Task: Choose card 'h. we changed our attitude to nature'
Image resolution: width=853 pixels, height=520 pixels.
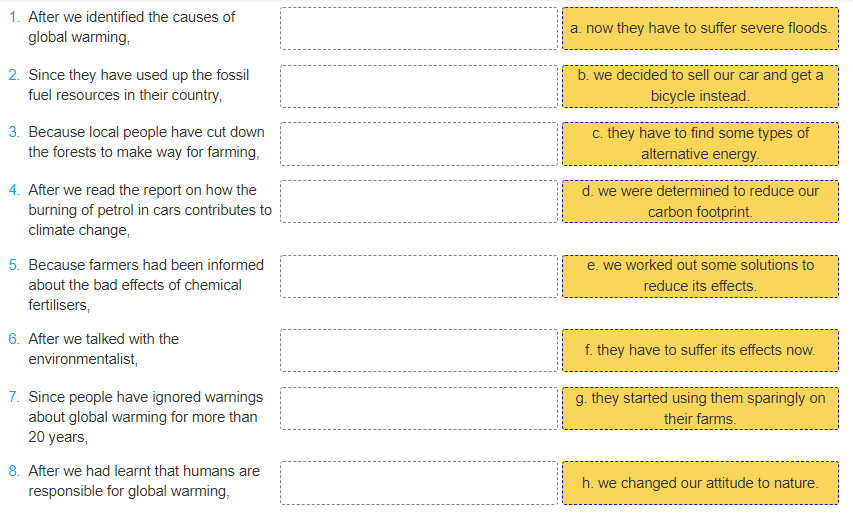Action: (700, 483)
